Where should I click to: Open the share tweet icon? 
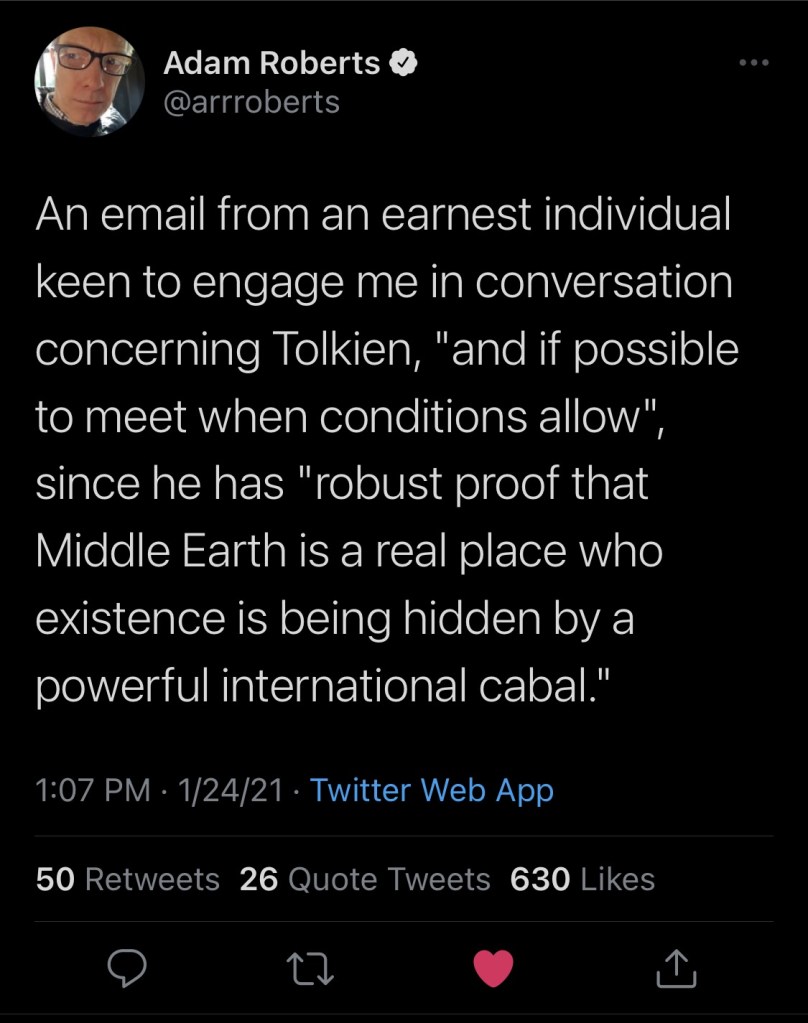click(x=675, y=967)
